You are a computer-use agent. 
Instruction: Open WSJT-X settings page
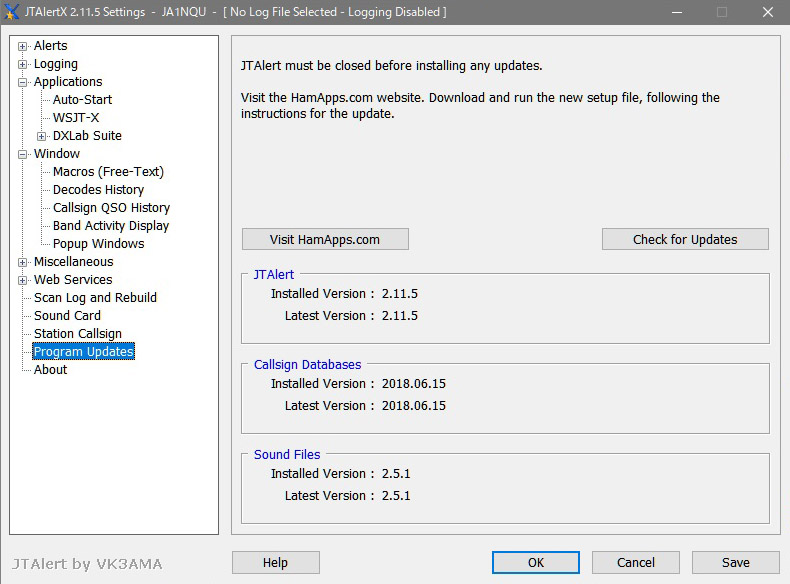pyautogui.click(x=76, y=118)
